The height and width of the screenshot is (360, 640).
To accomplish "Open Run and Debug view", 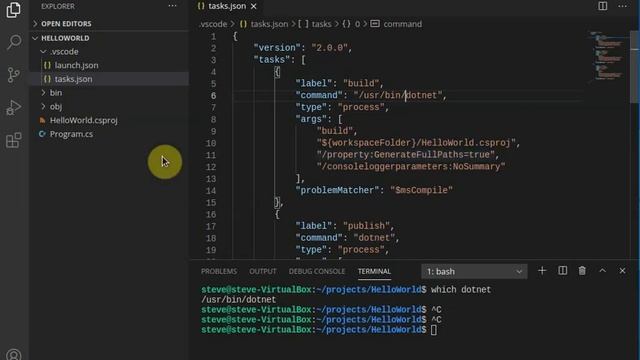I will [13, 108].
